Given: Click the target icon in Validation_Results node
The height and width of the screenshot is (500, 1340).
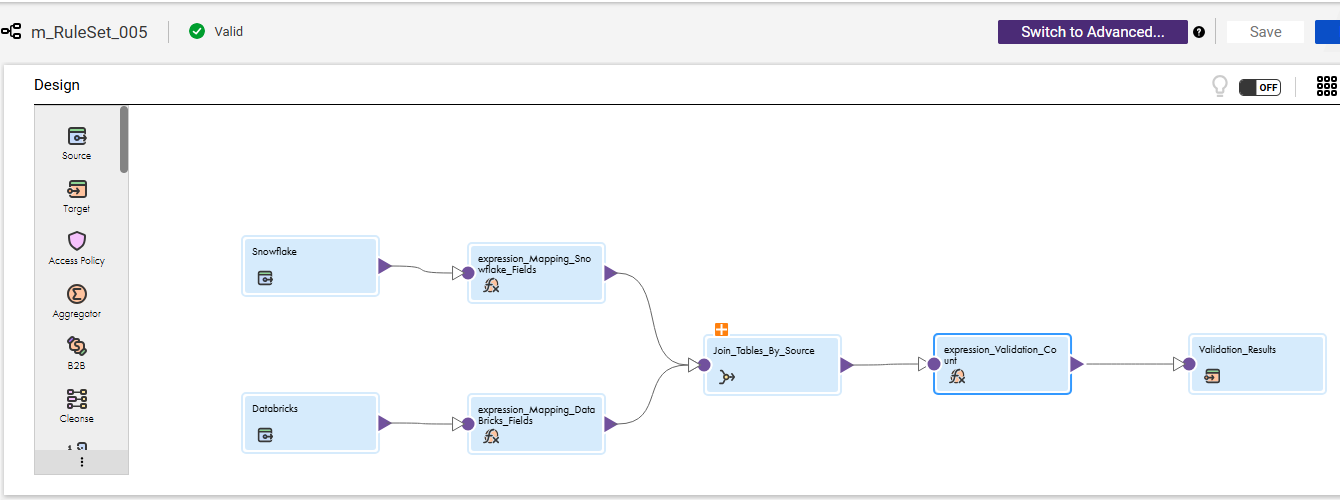Looking at the screenshot, I should click(1212, 376).
